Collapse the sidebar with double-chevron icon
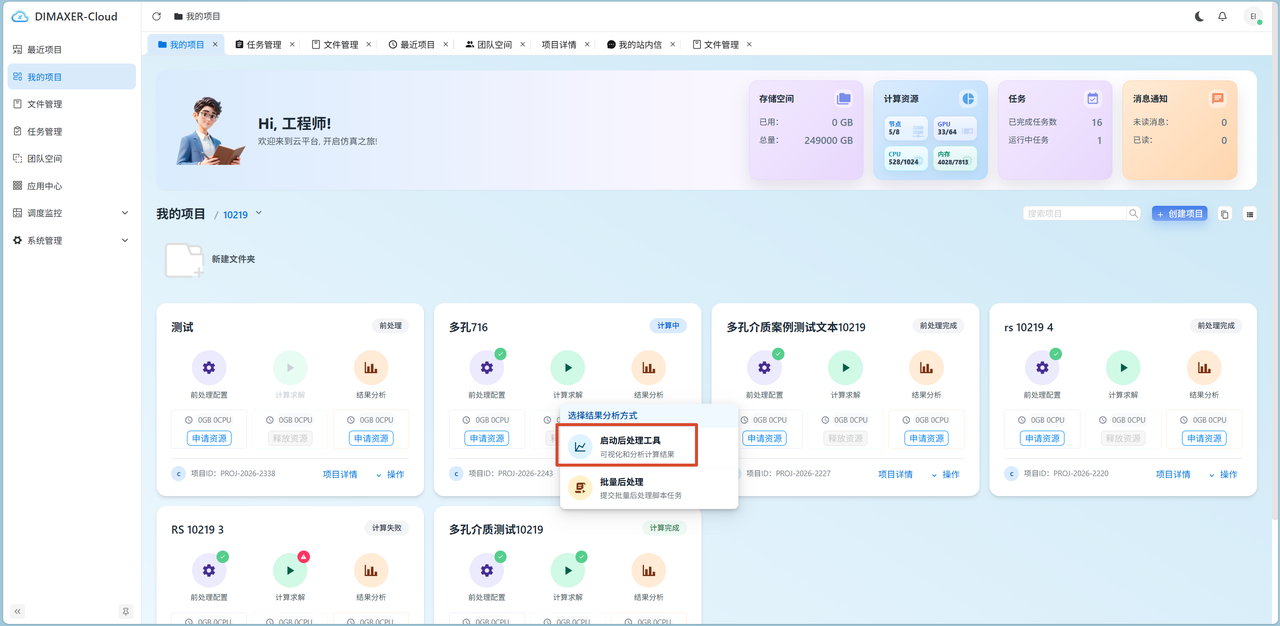 (x=18, y=611)
